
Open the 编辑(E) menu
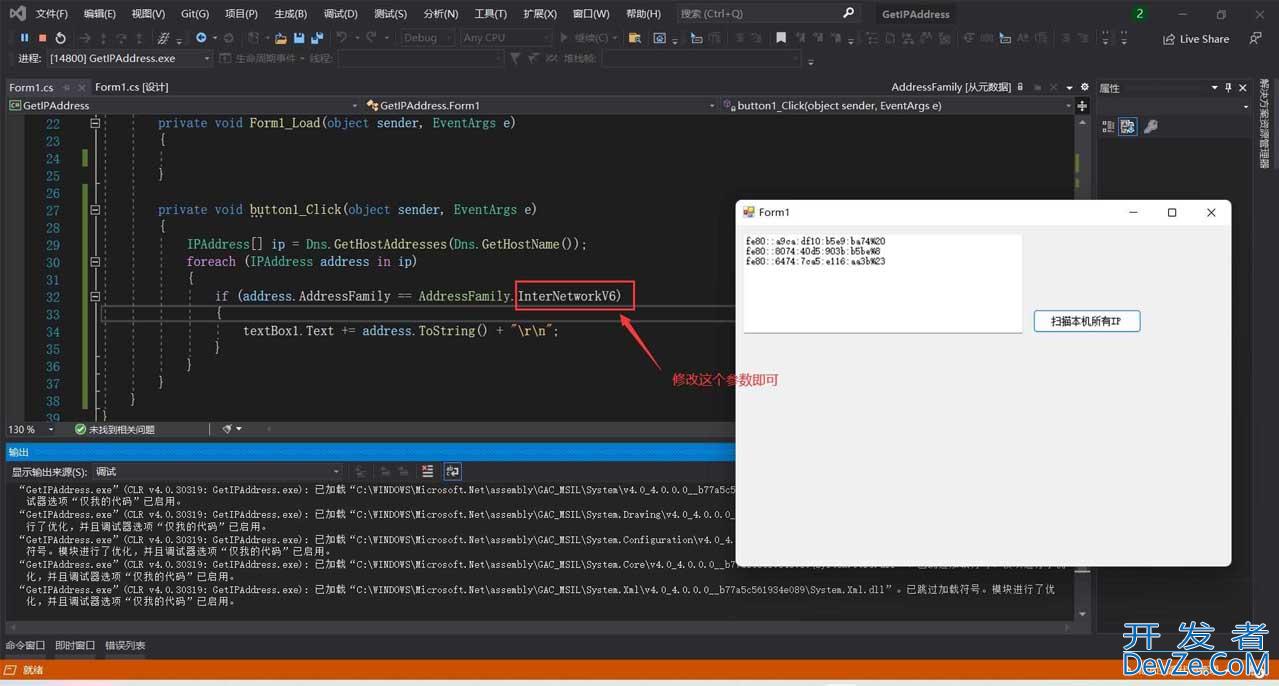[100, 14]
